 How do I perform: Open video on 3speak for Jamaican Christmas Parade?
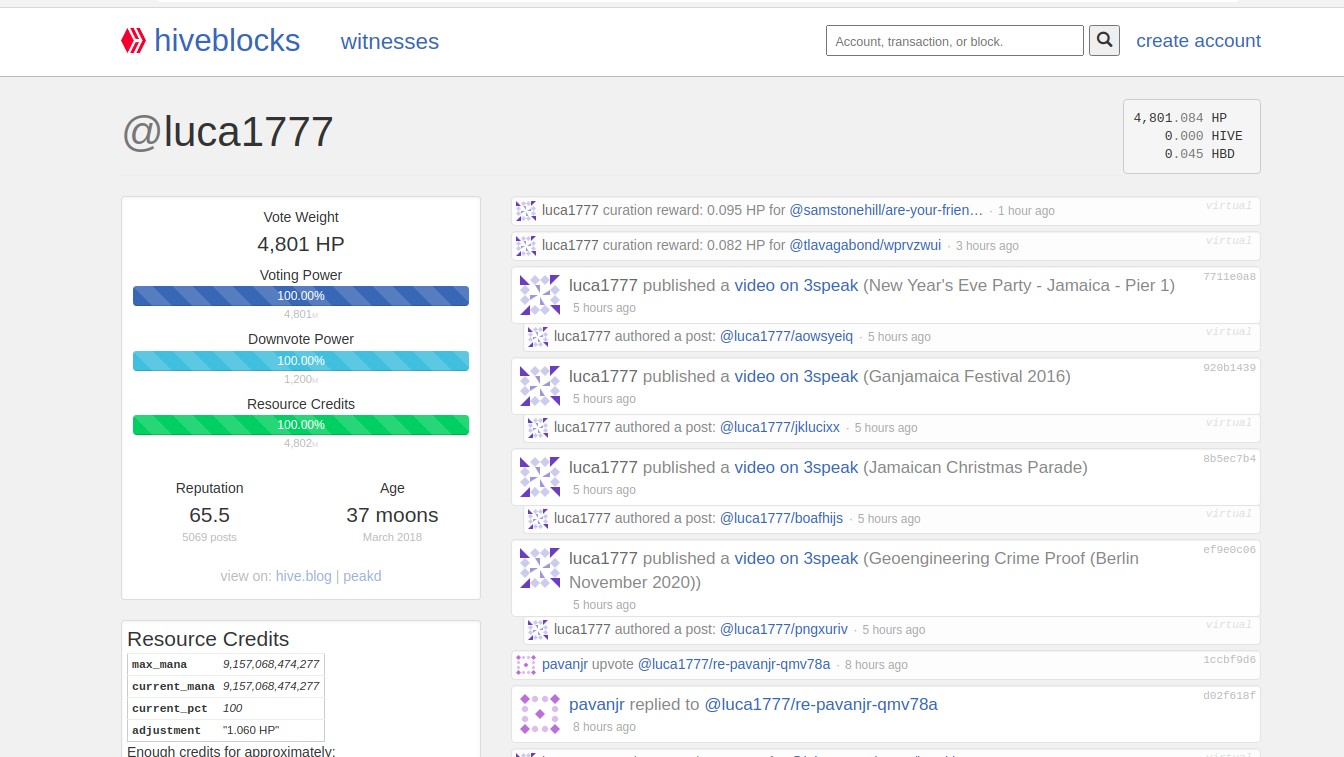click(x=796, y=468)
